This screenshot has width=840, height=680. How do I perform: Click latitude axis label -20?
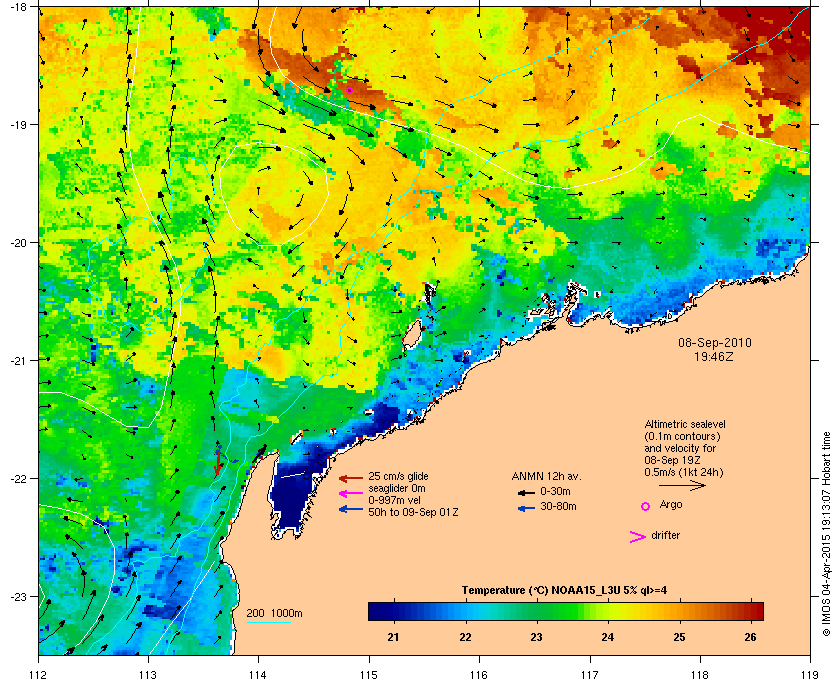point(18,243)
